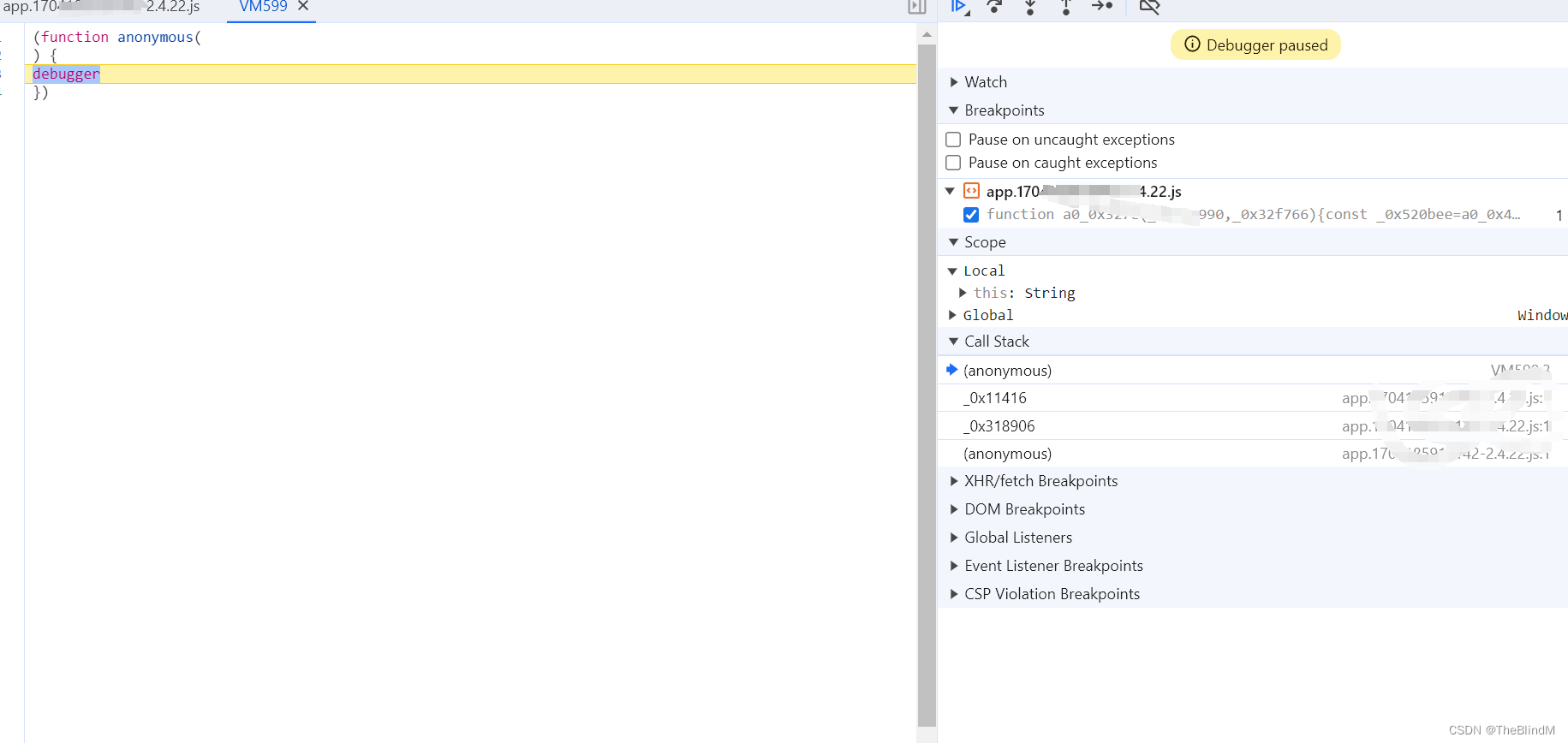Screen dimensions: 1568x743
Task: Enable Pause on caught exceptions
Action: [x=953, y=163]
